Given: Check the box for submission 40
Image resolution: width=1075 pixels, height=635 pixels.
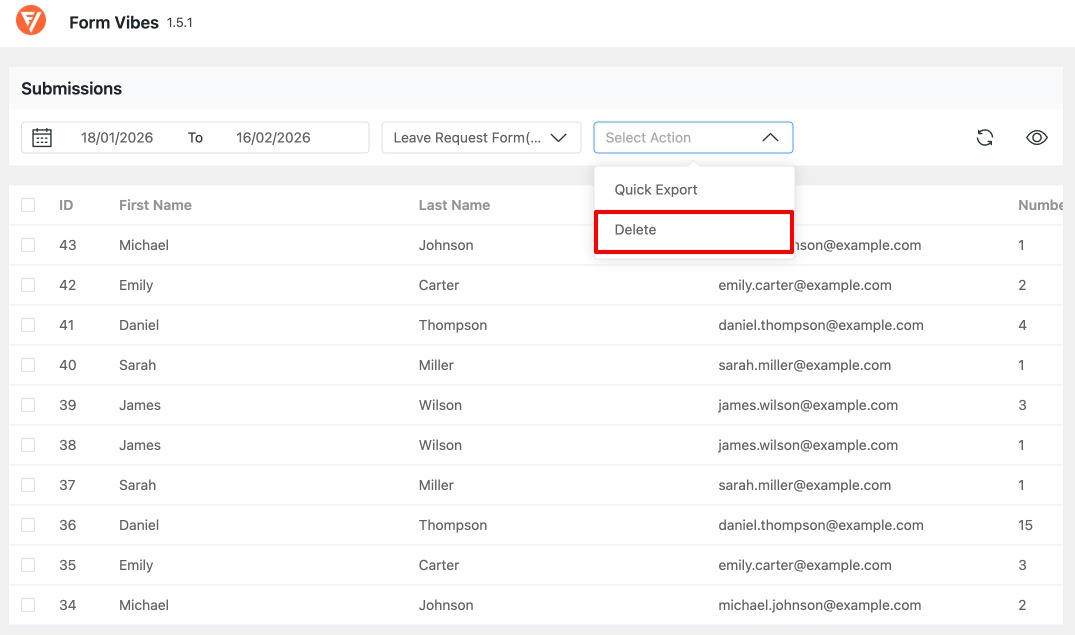Looking at the screenshot, I should (x=28, y=365).
